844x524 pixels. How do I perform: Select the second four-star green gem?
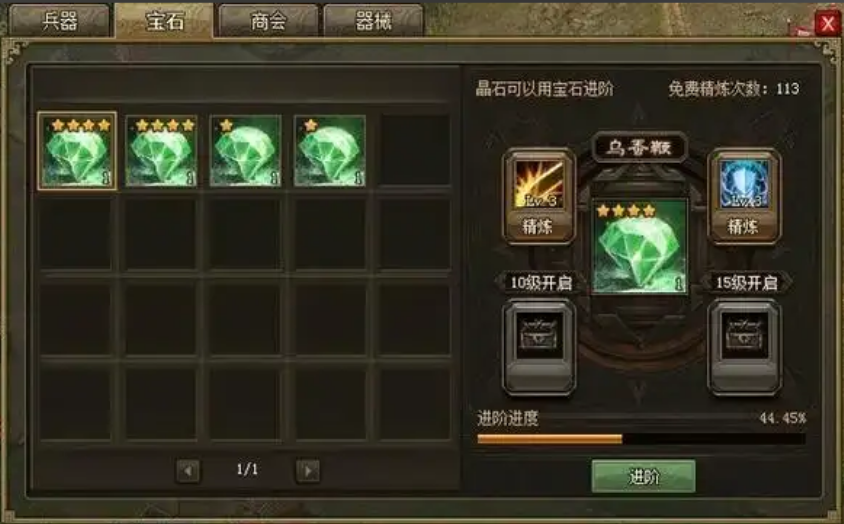coord(161,151)
